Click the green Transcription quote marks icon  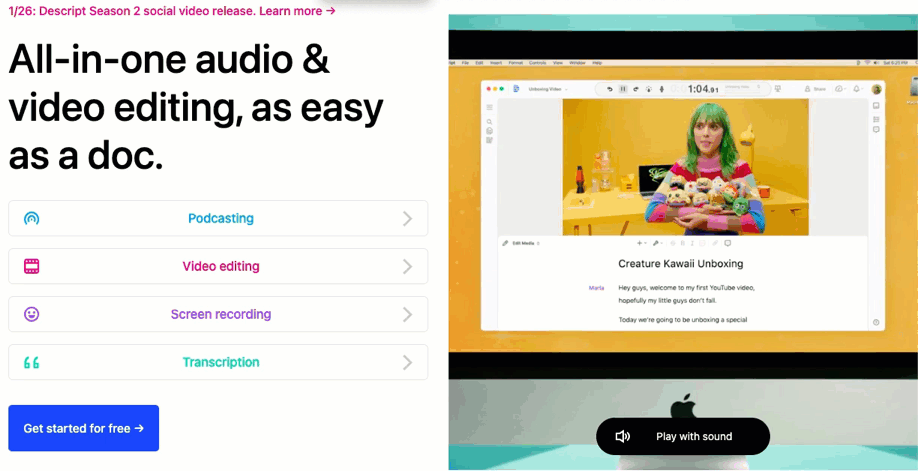pos(32,363)
